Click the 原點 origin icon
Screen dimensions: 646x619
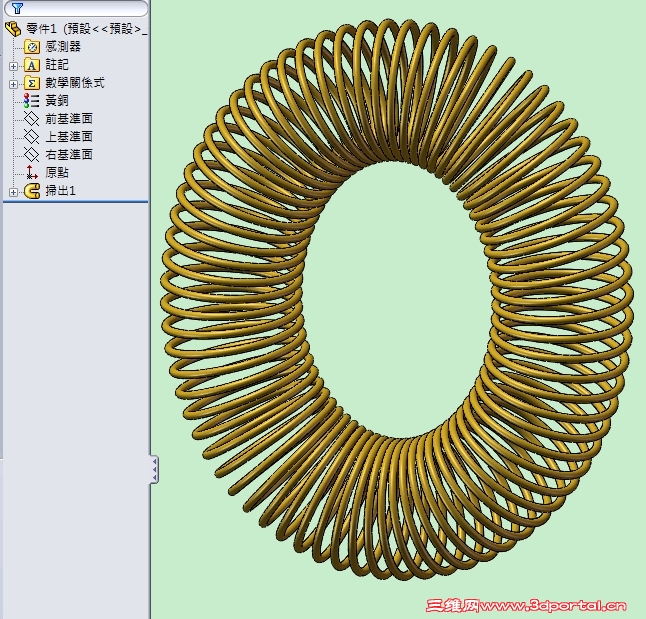(x=31, y=173)
